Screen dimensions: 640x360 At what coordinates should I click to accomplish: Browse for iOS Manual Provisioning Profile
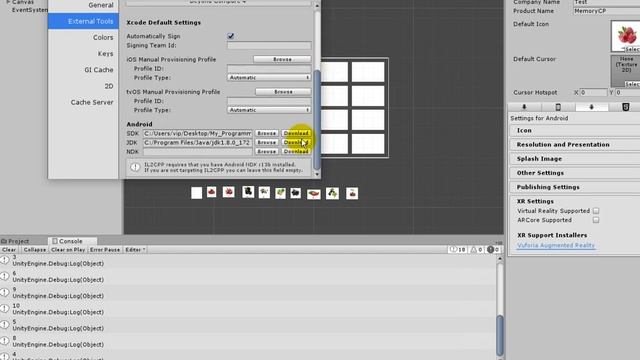pyautogui.click(x=282, y=59)
